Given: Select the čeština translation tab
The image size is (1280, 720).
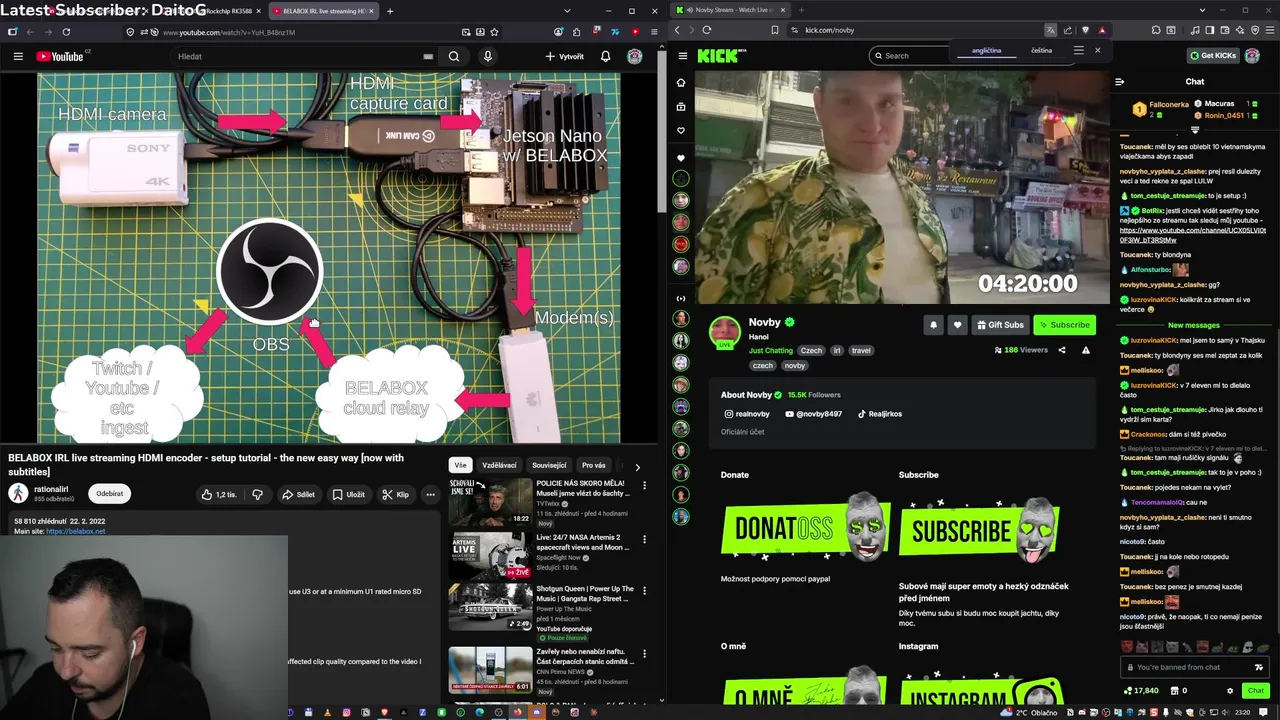Looking at the screenshot, I should point(1041,50).
